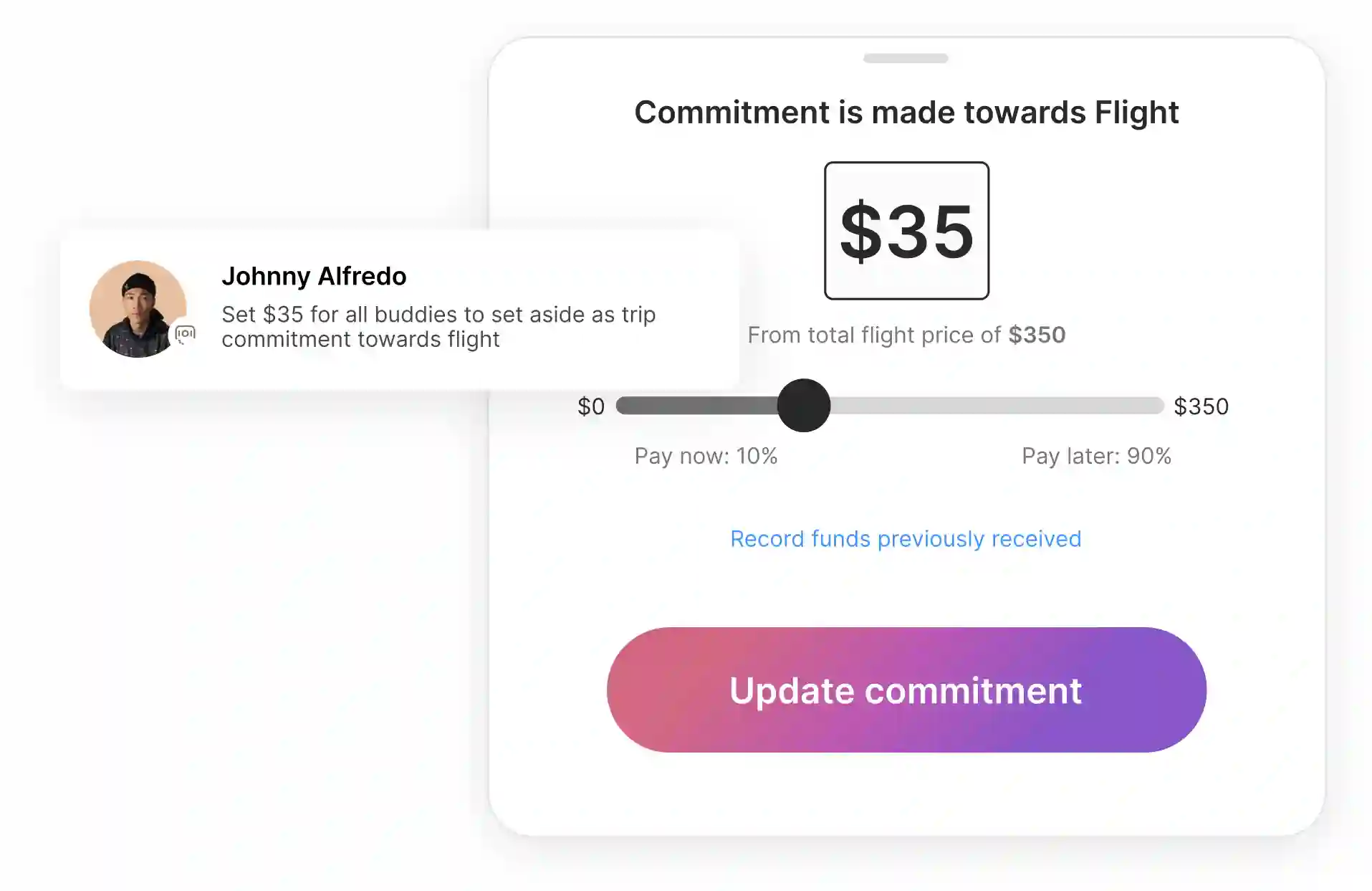Open Johnny Alfredo's profile photo

click(x=137, y=308)
